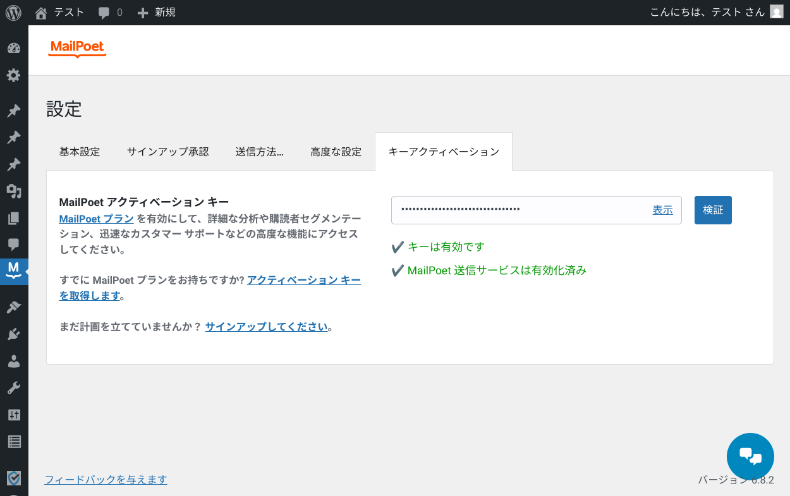Open the Dashboard gauge icon
The width and height of the screenshot is (790, 496).
(x=14, y=48)
